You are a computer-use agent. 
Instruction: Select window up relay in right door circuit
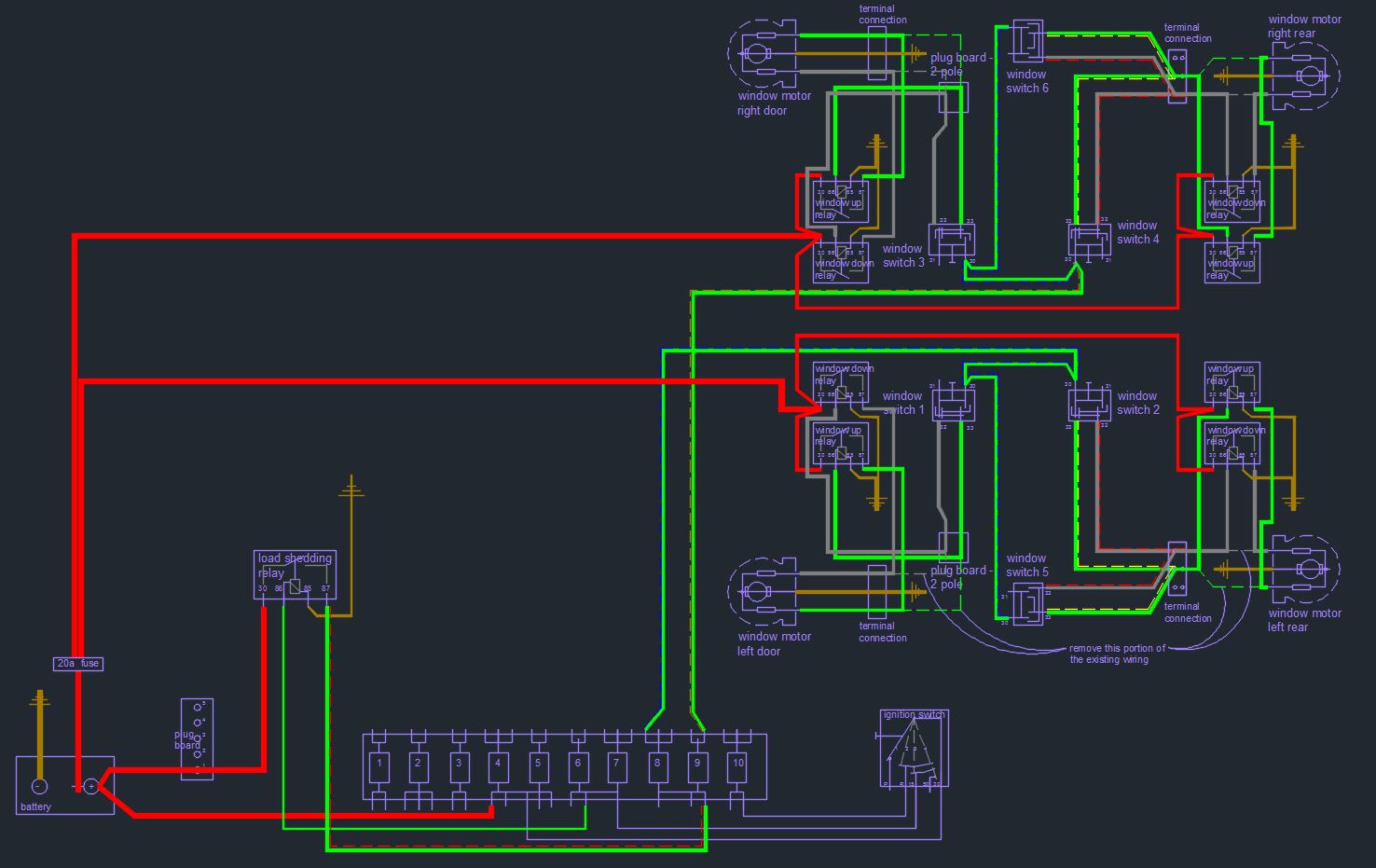click(841, 202)
